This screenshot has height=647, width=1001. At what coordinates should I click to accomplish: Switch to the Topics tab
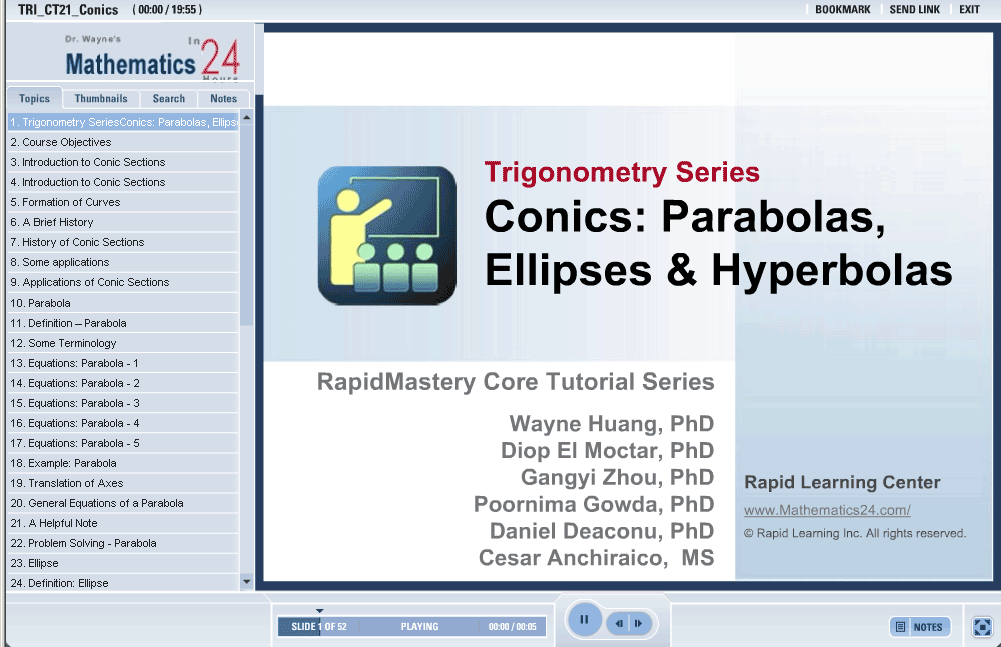[34, 98]
